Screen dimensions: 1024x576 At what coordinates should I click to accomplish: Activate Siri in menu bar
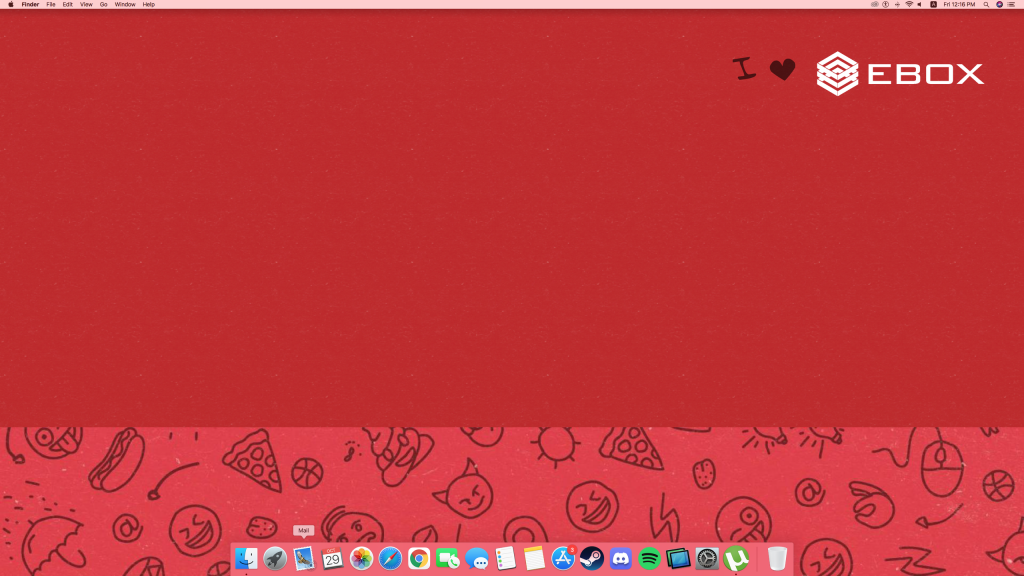click(x=999, y=5)
